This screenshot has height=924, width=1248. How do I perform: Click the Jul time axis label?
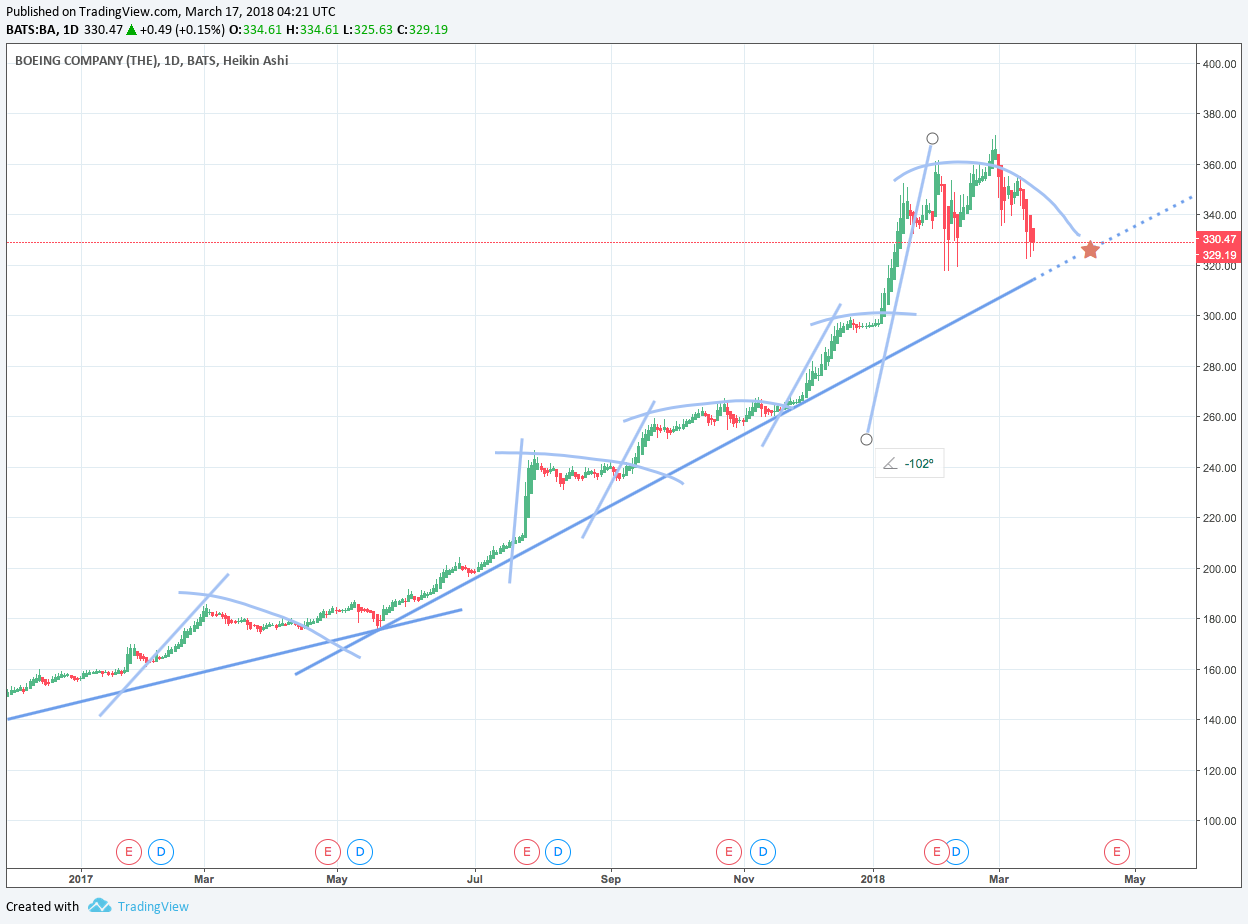(x=475, y=880)
